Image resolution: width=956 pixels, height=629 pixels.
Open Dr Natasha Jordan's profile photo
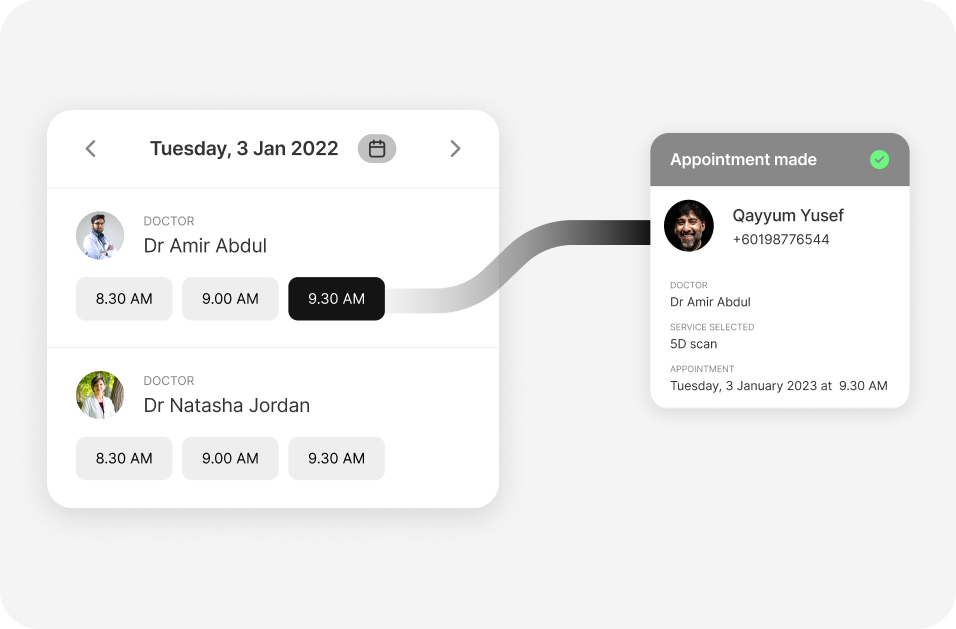(100, 395)
